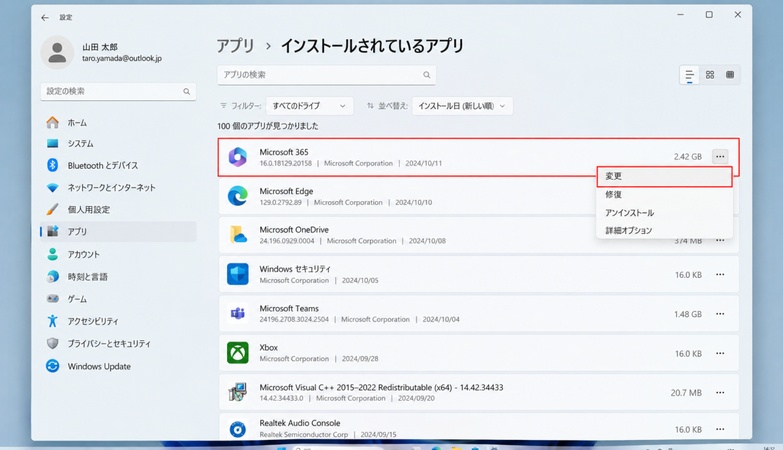
Task: Choose 修復 from the context menu
Action: pos(664,194)
